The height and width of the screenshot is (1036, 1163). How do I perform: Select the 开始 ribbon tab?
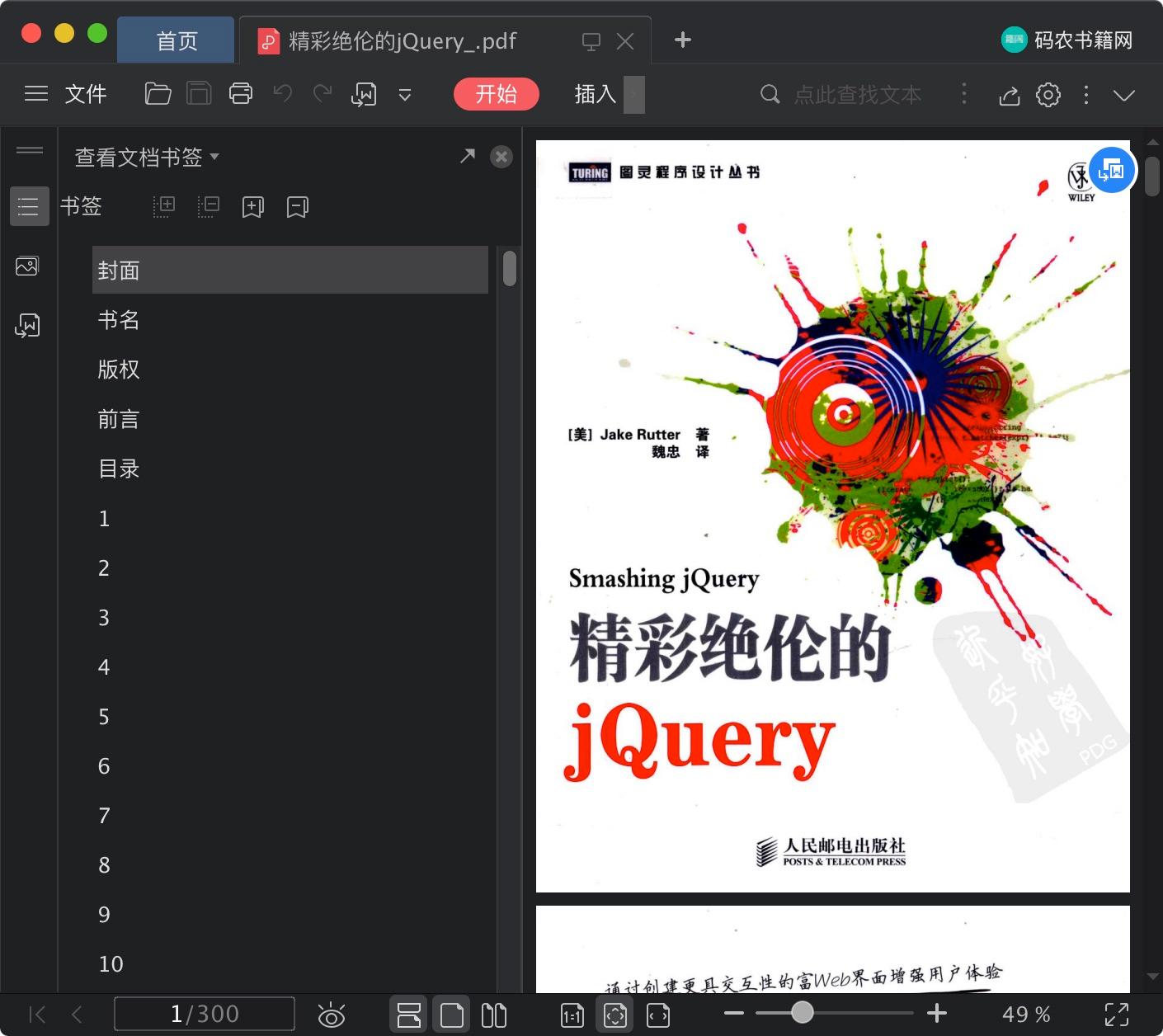[x=497, y=94]
